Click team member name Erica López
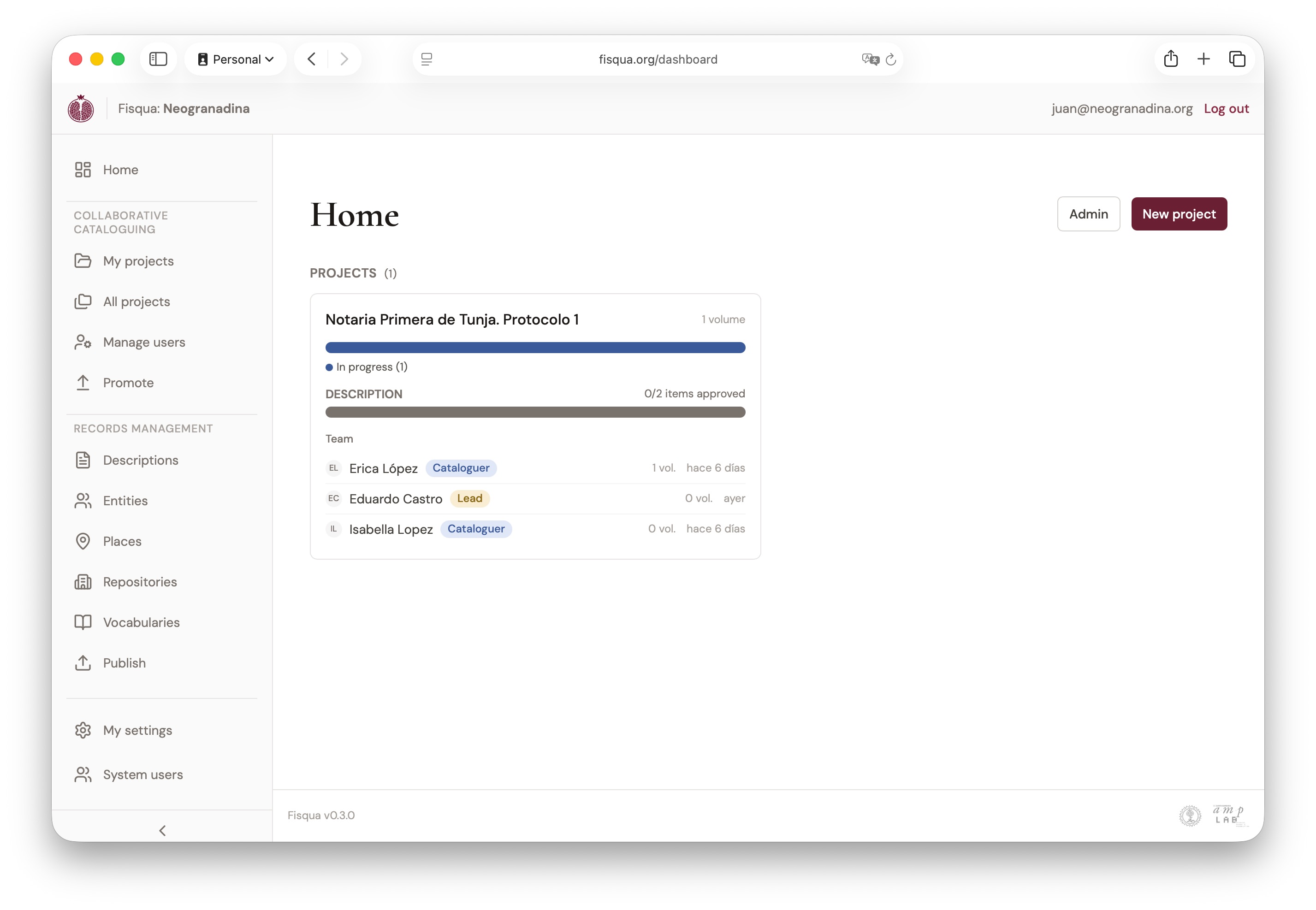 383,468
